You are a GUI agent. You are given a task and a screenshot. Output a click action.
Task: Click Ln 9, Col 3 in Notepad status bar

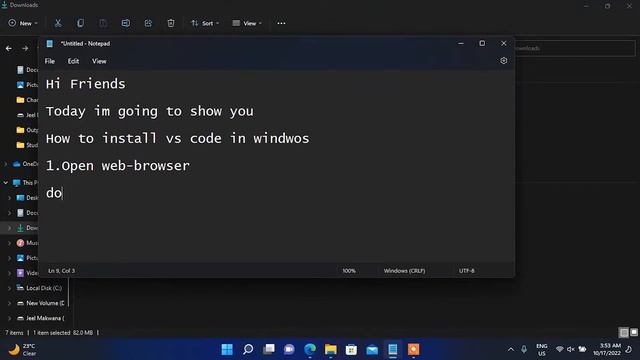pyautogui.click(x=62, y=271)
